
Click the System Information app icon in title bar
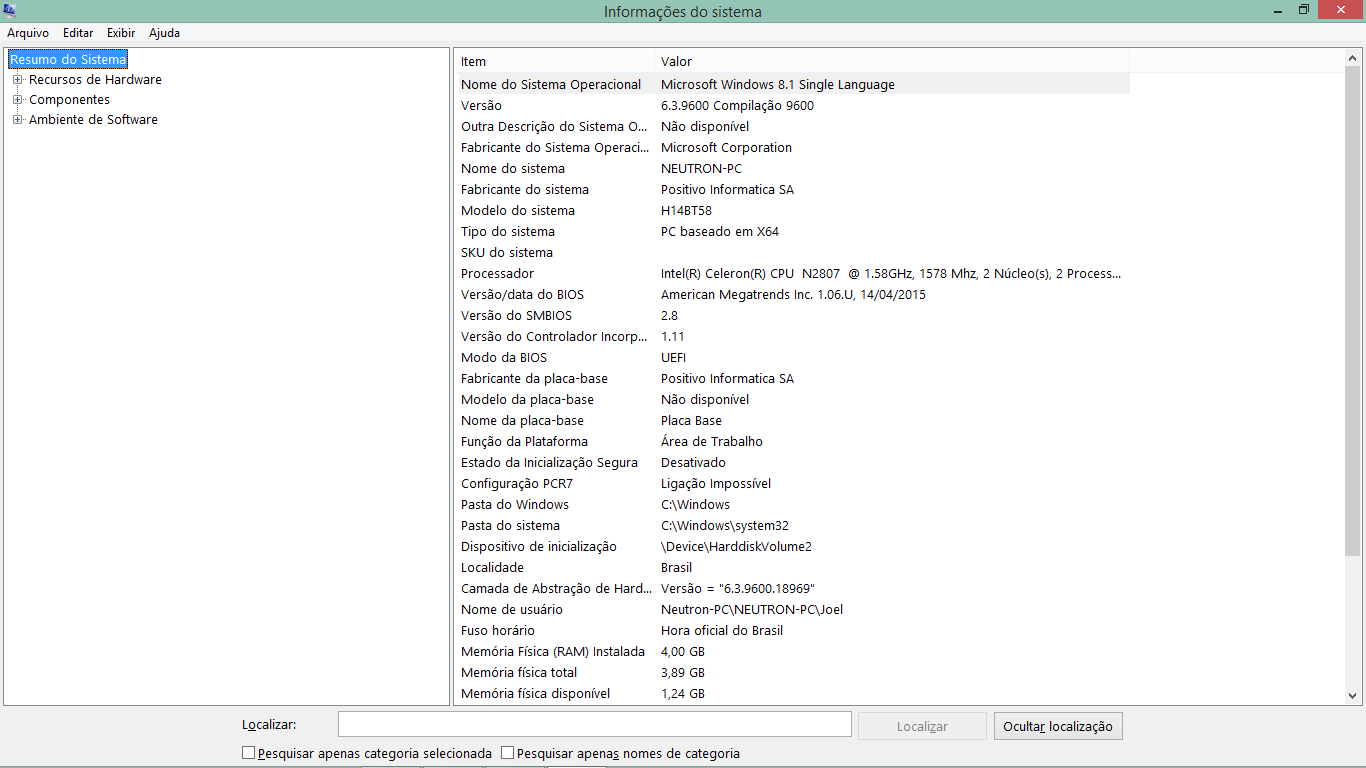point(10,11)
